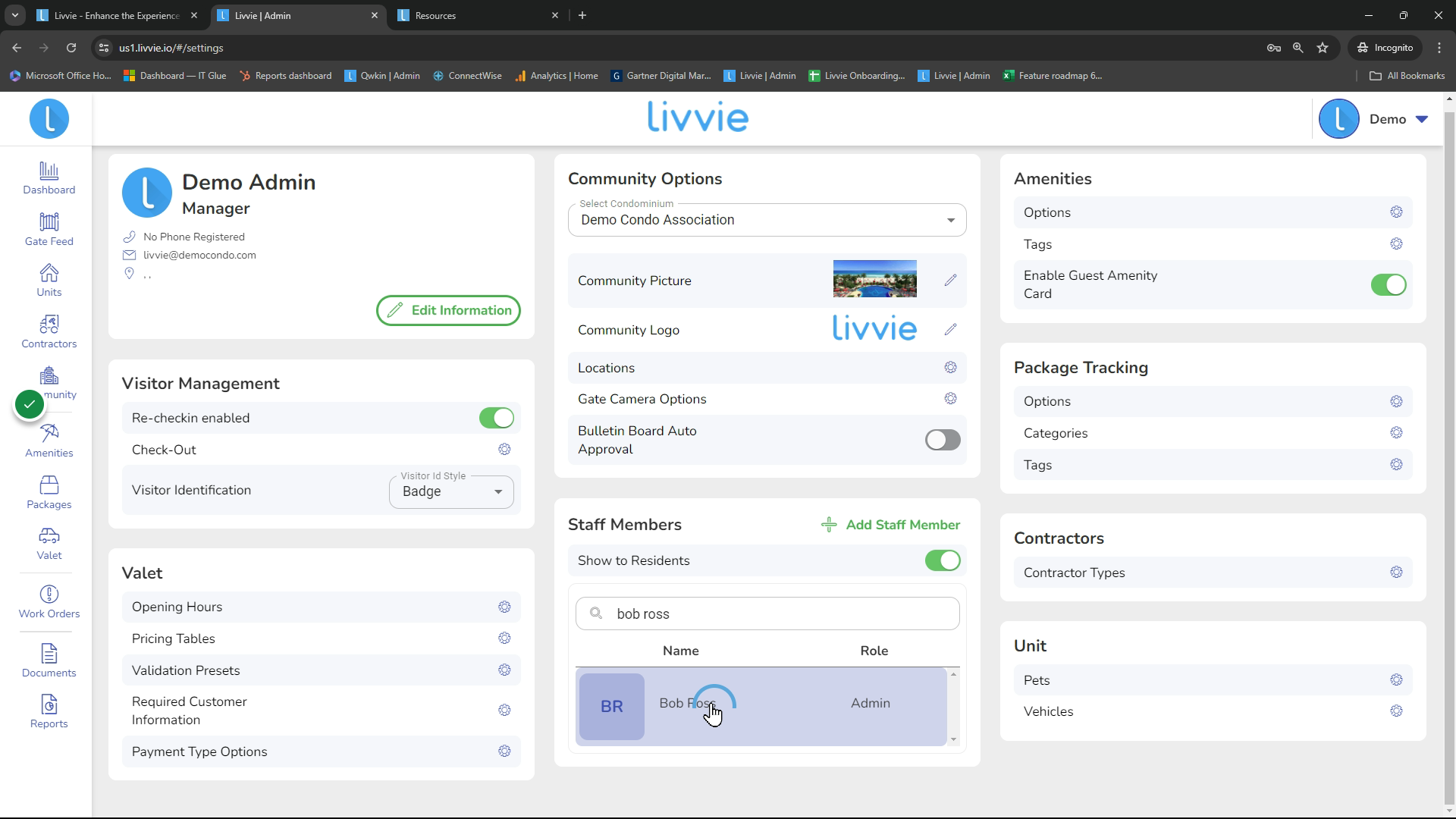Click the staff search field

[x=767, y=613]
